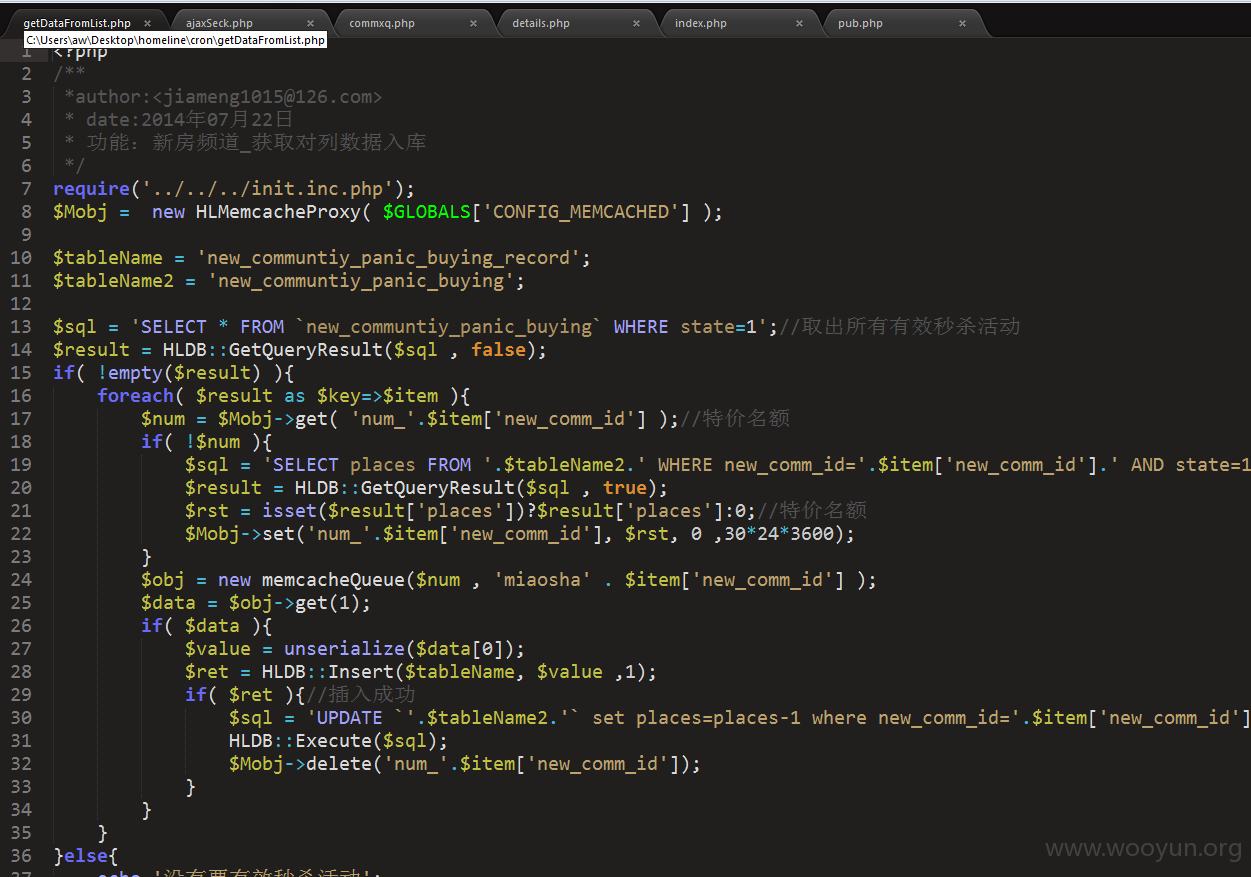Screen dimensions: 1251x877
Task: Click the UPDATE keyword on line 30
Action: coord(350,718)
